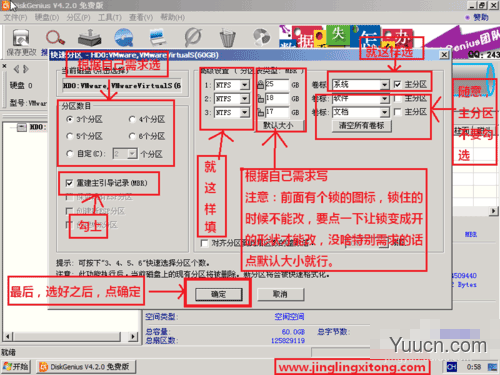Open the NTFS file system dropdown for partition 2

coord(244,99)
